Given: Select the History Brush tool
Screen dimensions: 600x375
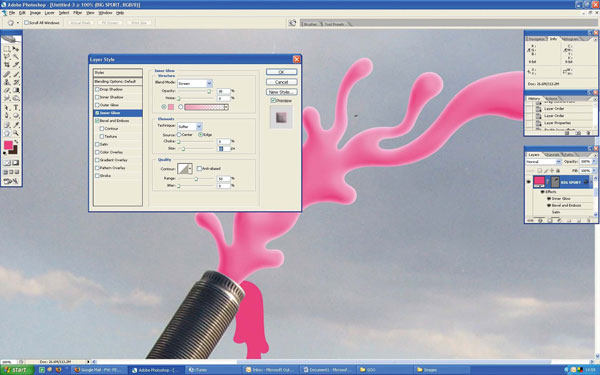Looking at the screenshot, I should tap(16, 82).
